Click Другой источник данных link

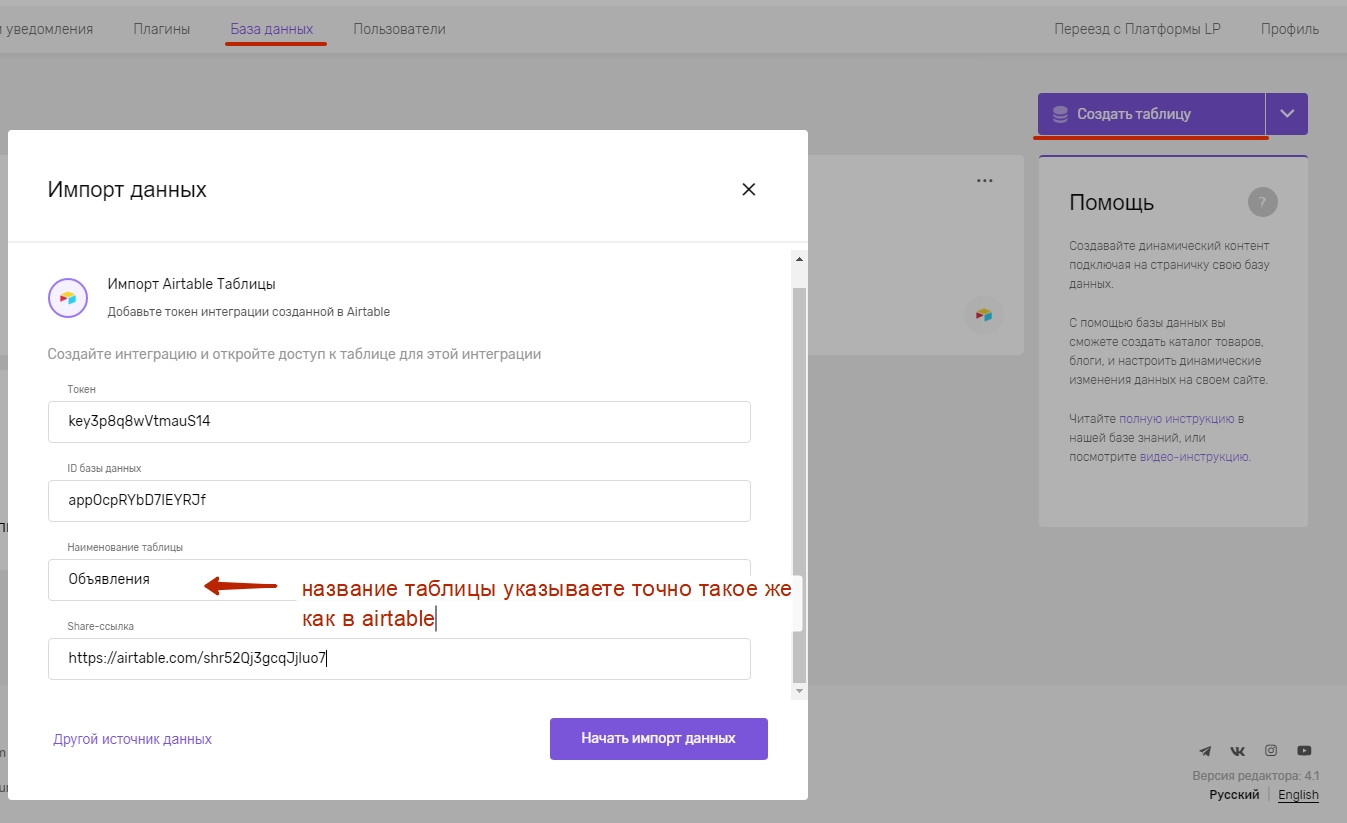[x=132, y=739]
